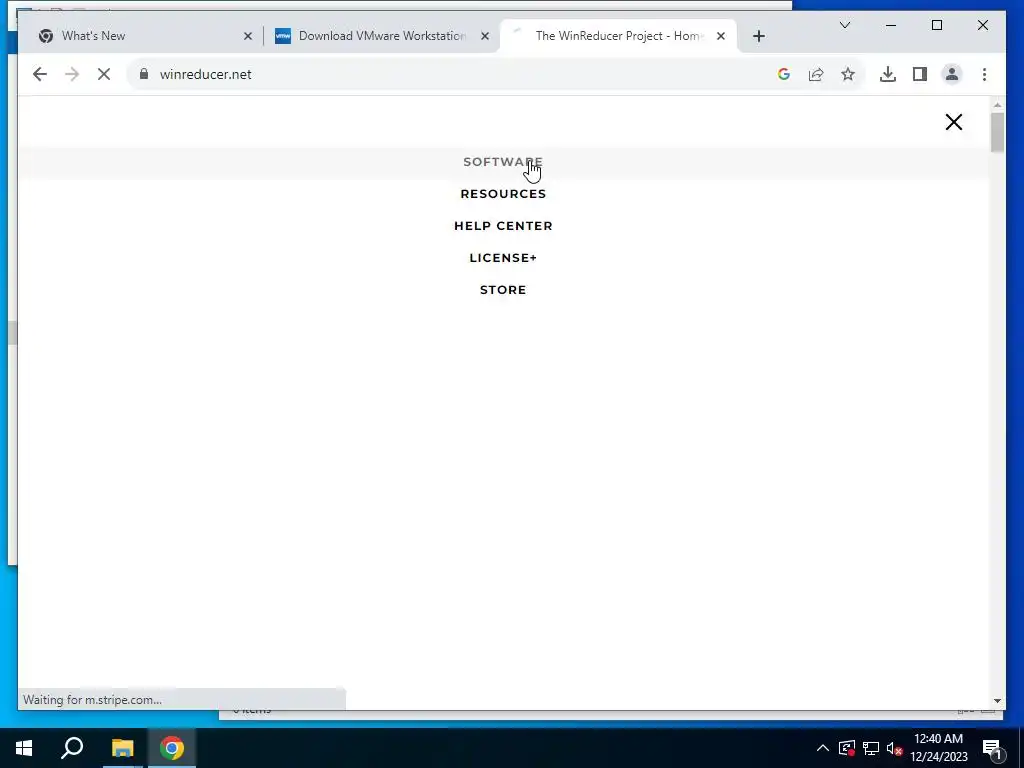Open the Windows notification center
This screenshot has height=768, width=1024.
[992, 748]
